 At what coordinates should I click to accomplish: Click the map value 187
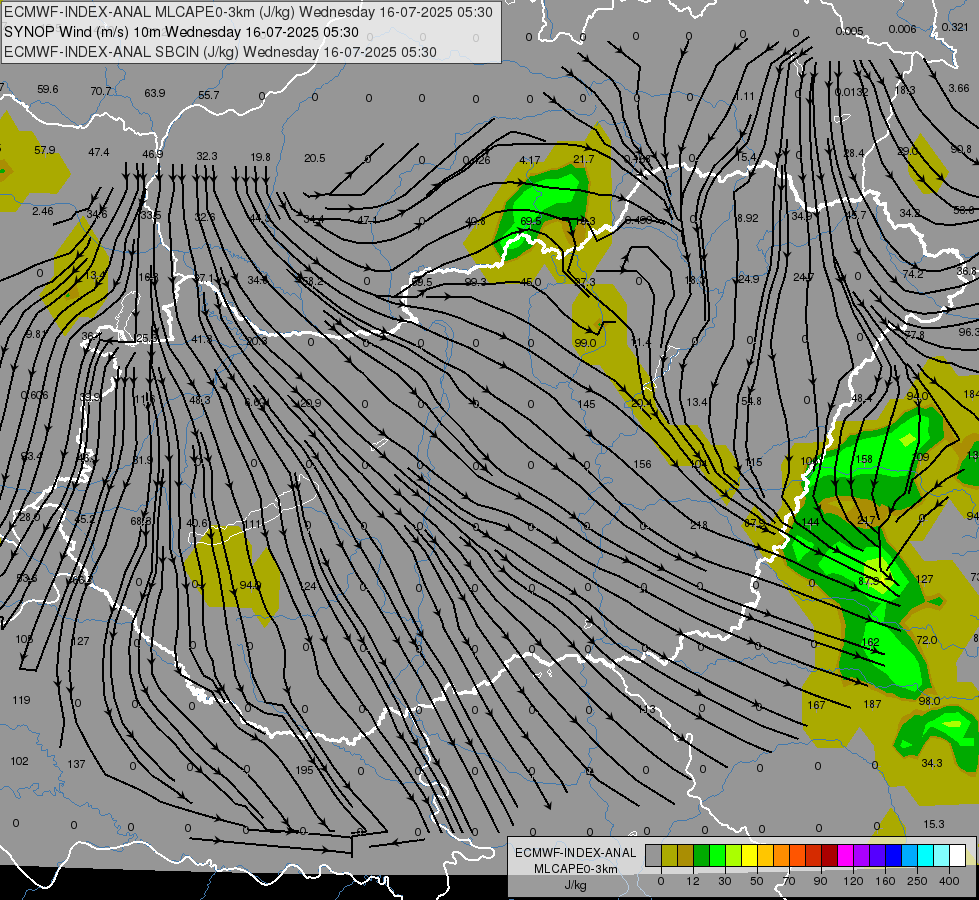click(x=872, y=705)
